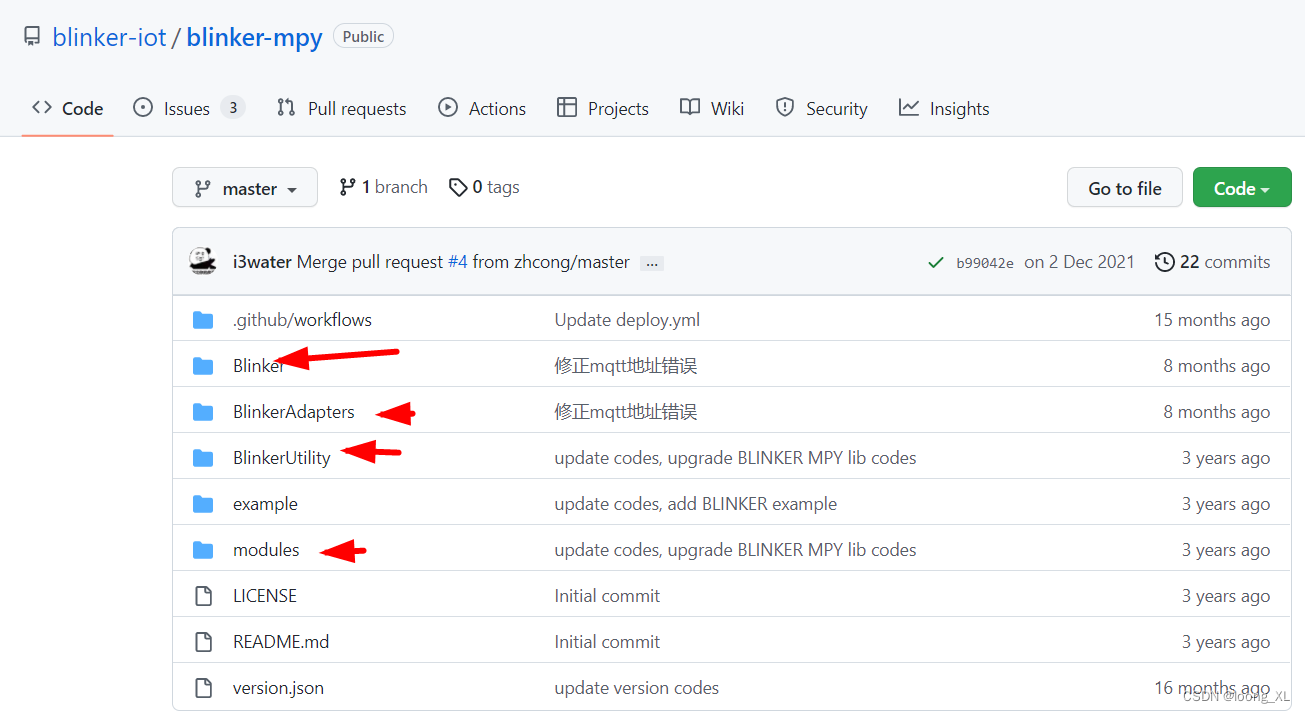Image resolution: width=1305 pixels, height=713 pixels.
Task: Click the Go to file button
Action: [x=1125, y=188]
